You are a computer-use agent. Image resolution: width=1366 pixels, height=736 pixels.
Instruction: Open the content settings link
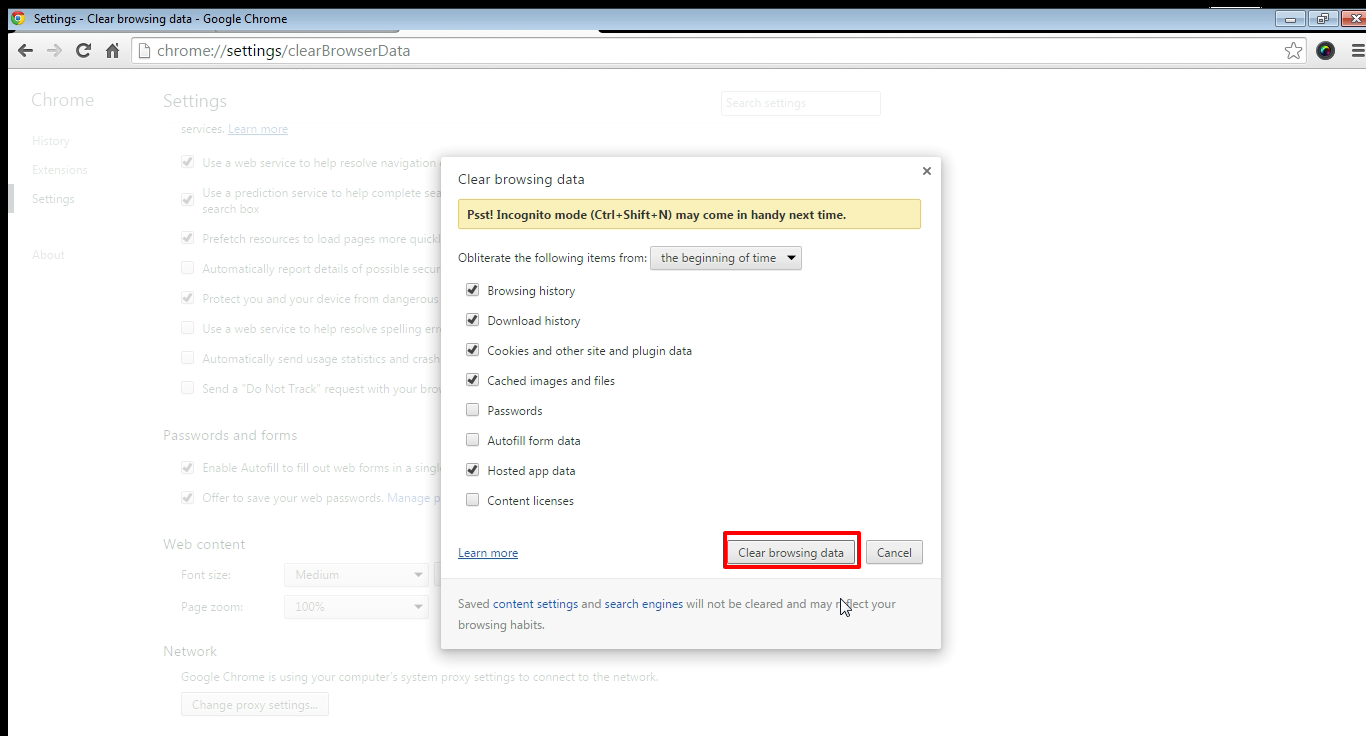coord(535,604)
